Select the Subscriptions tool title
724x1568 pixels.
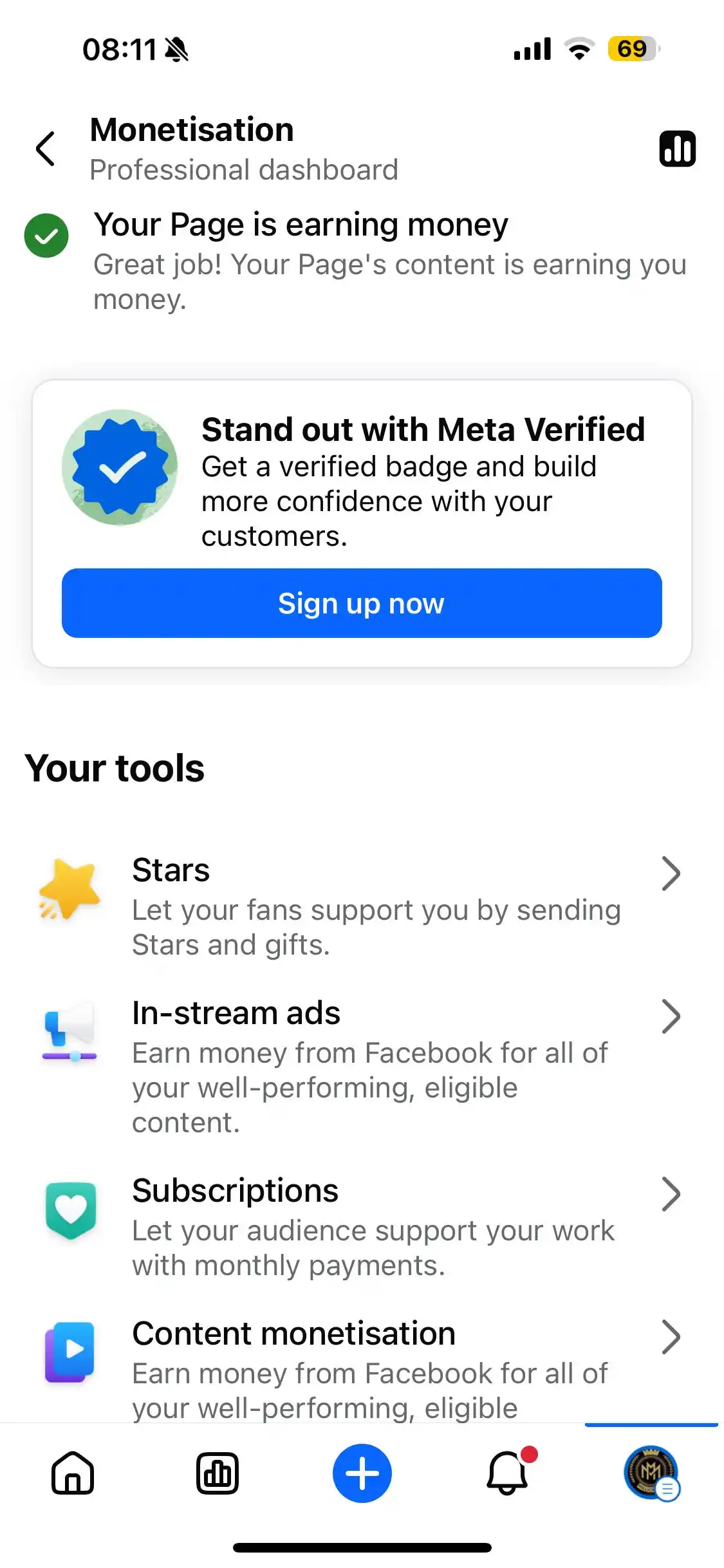click(x=236, y=1191)
